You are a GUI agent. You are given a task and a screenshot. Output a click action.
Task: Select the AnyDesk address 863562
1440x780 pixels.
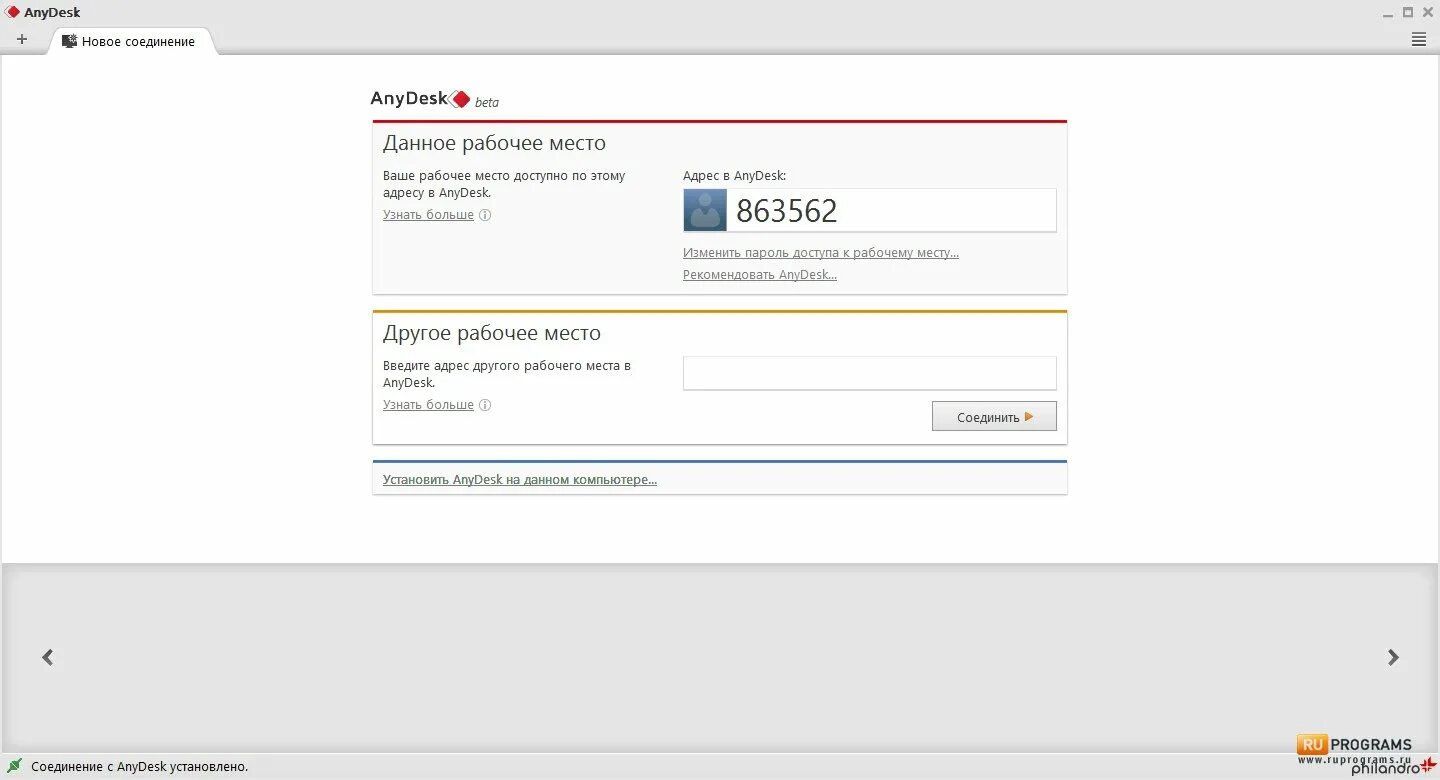(x=787, y=211)
